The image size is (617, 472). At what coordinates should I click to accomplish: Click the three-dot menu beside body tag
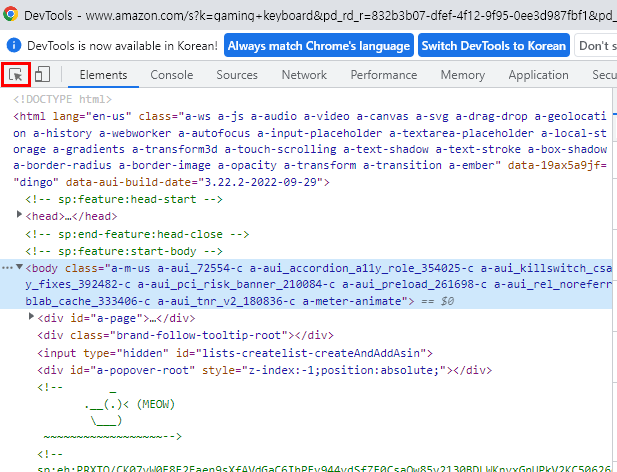tap(7, 268)
